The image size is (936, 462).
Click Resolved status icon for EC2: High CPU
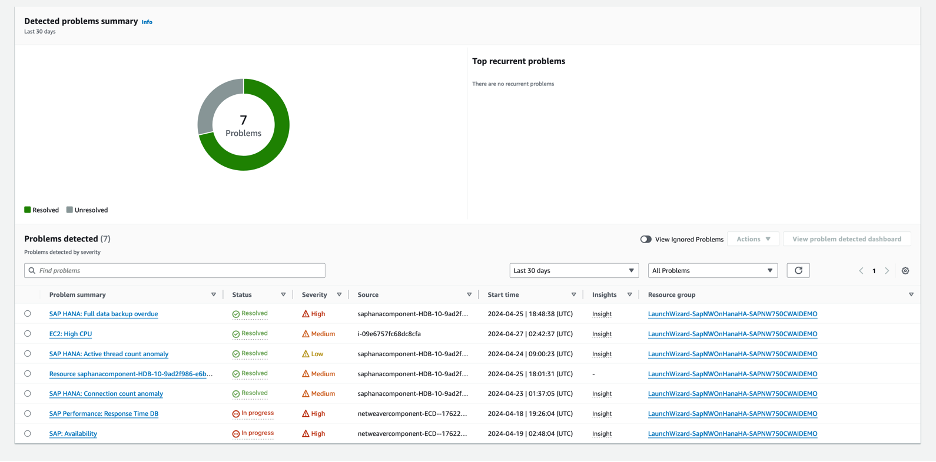coord(236,334)
